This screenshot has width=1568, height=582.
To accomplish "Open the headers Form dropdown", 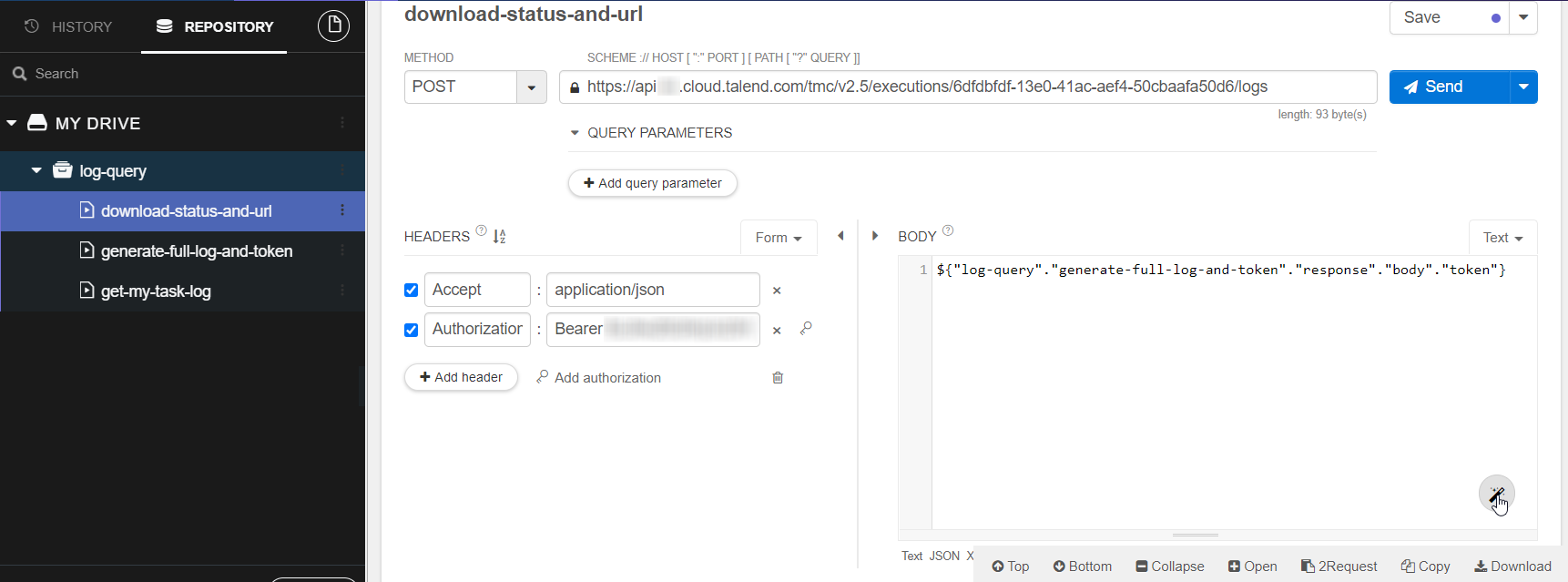I will [779, 238].
